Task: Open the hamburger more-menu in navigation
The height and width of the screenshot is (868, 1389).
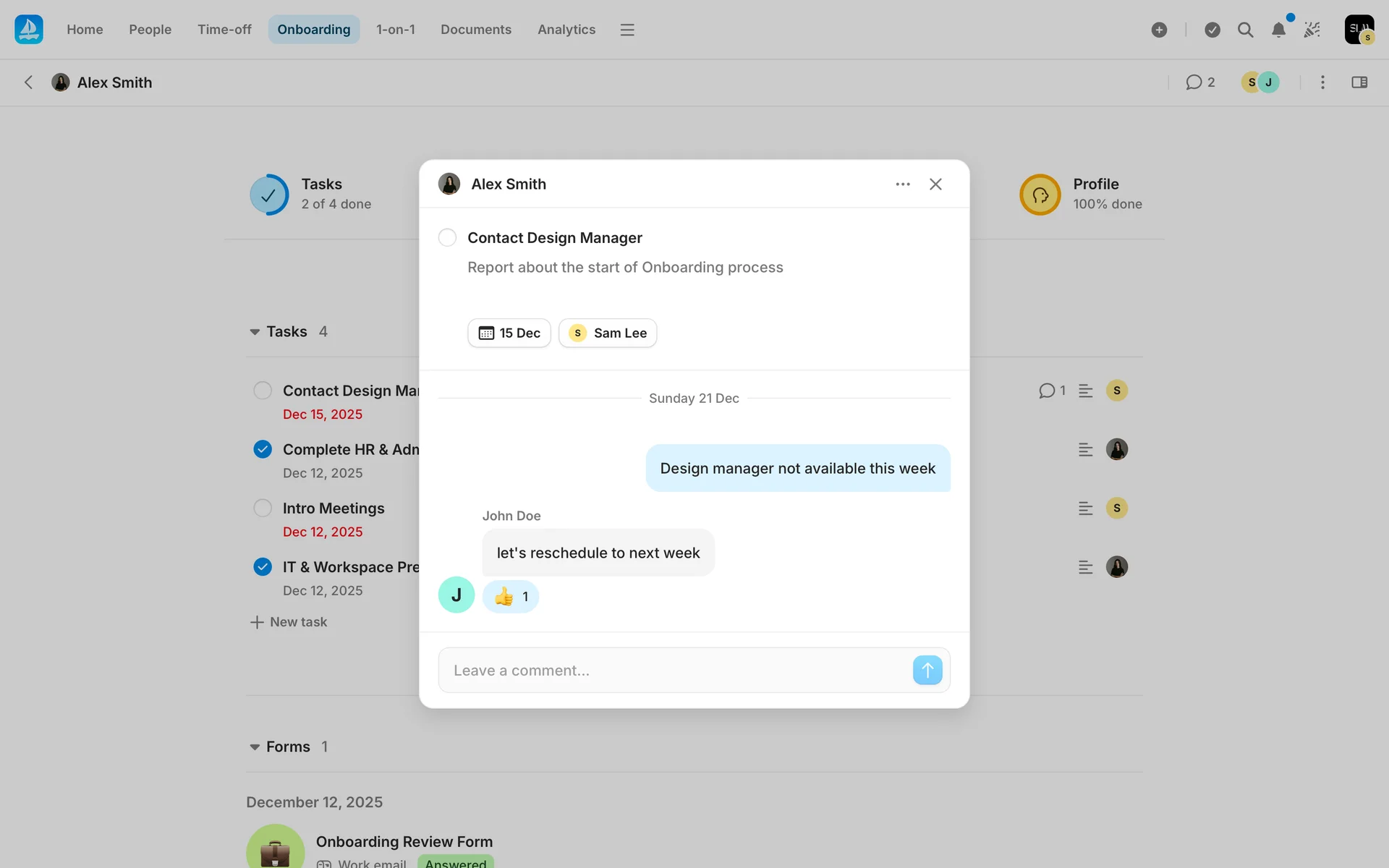Action: (x=626, y=30)
